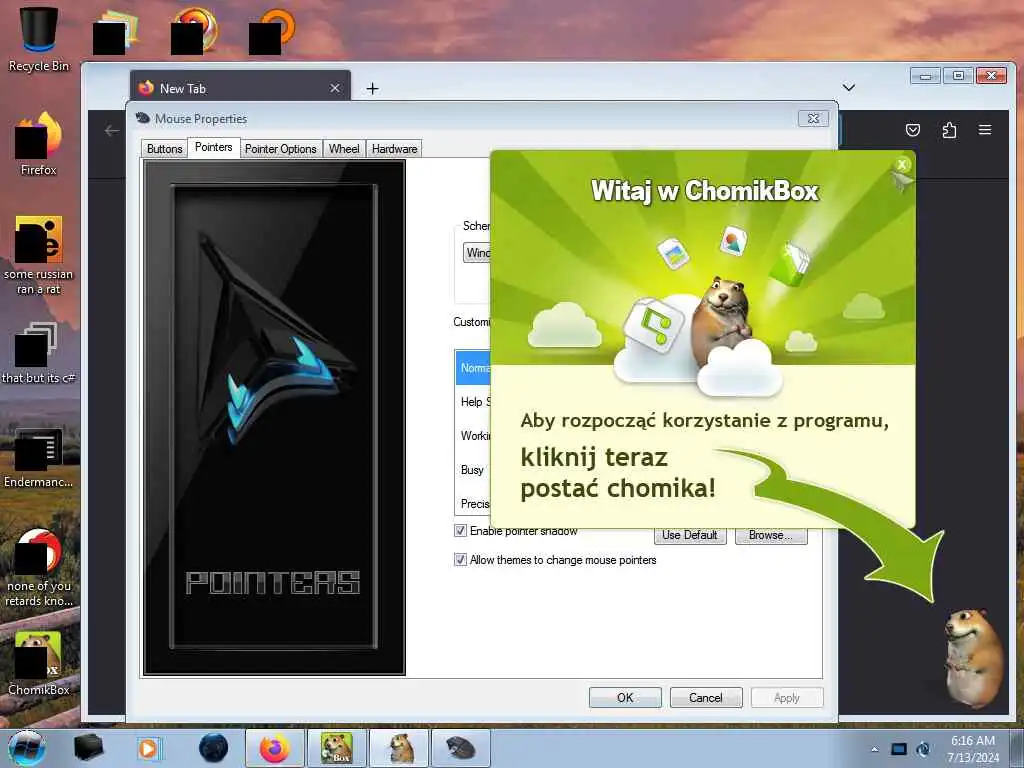Viewport: 1024px width, 768px height.
Task: Open 'none of you retards kno...' desktop icon
Action: tap(39, 567)
